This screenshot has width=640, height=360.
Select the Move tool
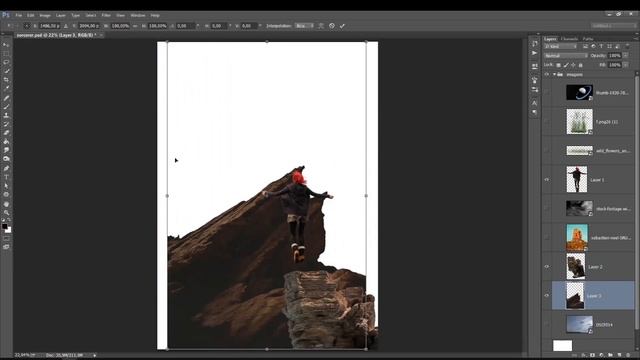tap(6, 44)
